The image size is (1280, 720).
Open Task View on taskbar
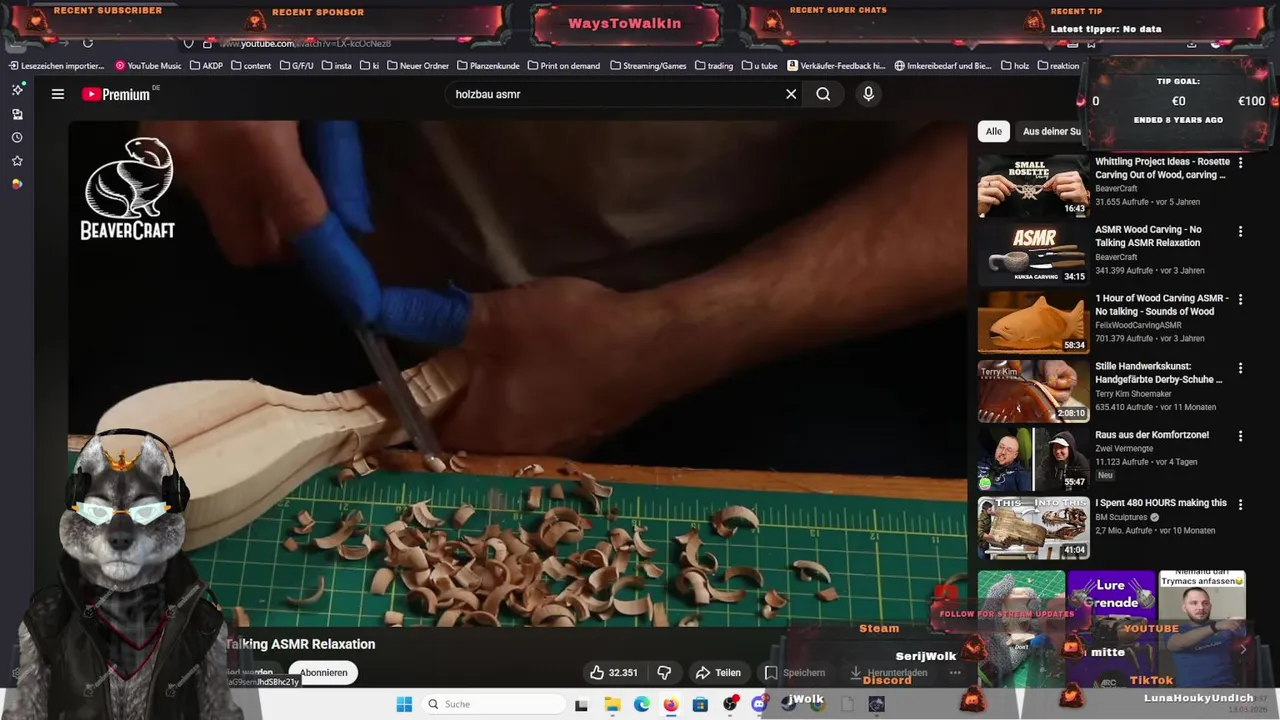pyautogui.click(x=582, y=704)
